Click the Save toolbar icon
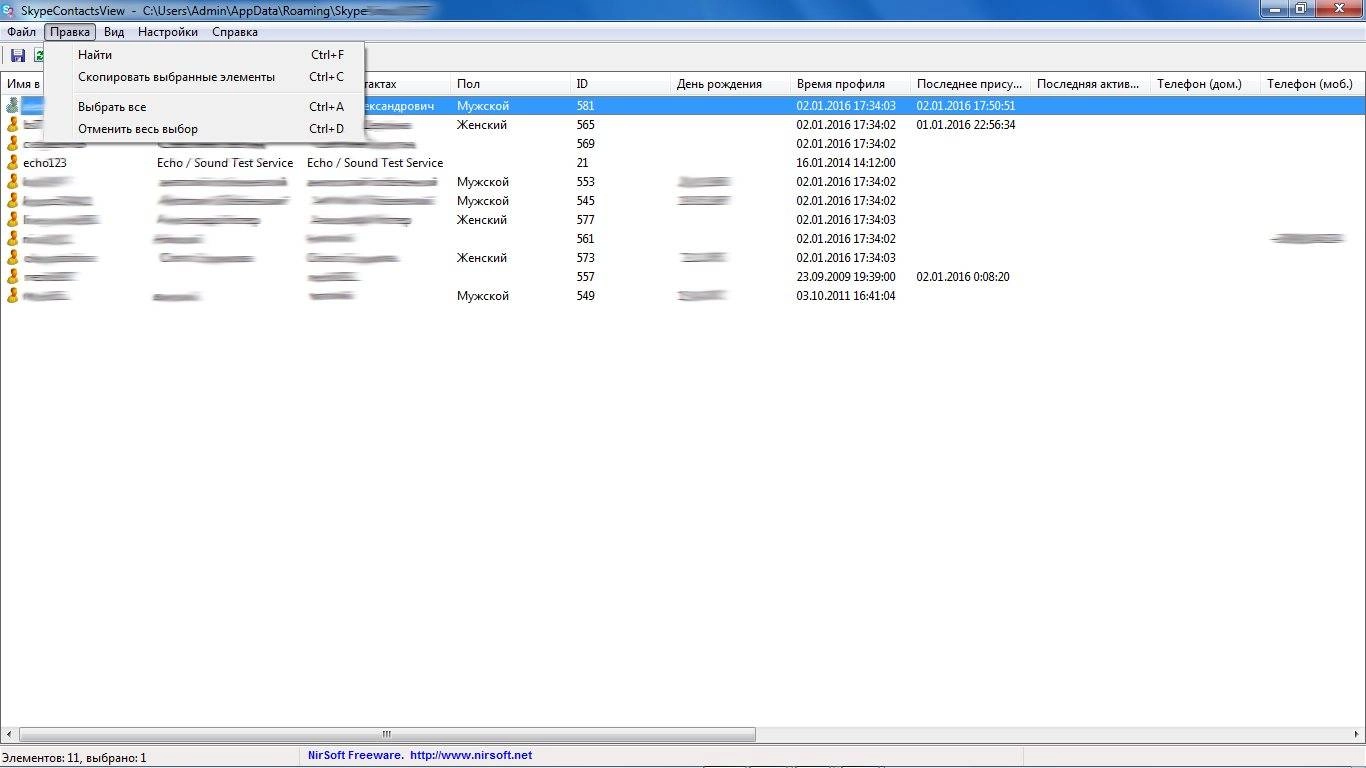Screen dimensions: 1366x768 tap(18, 56)
